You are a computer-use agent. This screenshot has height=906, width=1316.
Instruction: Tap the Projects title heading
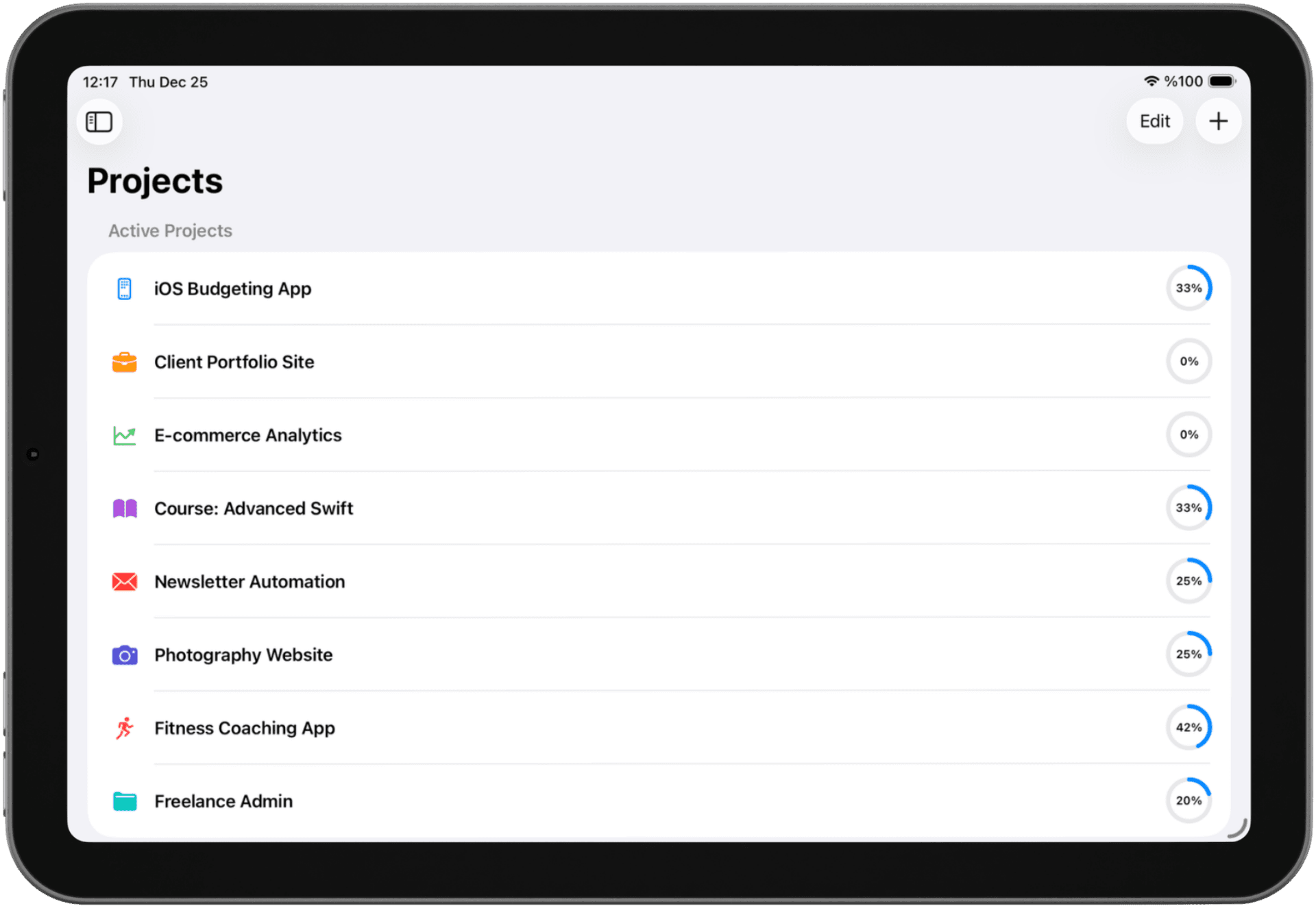click(154, 180)
